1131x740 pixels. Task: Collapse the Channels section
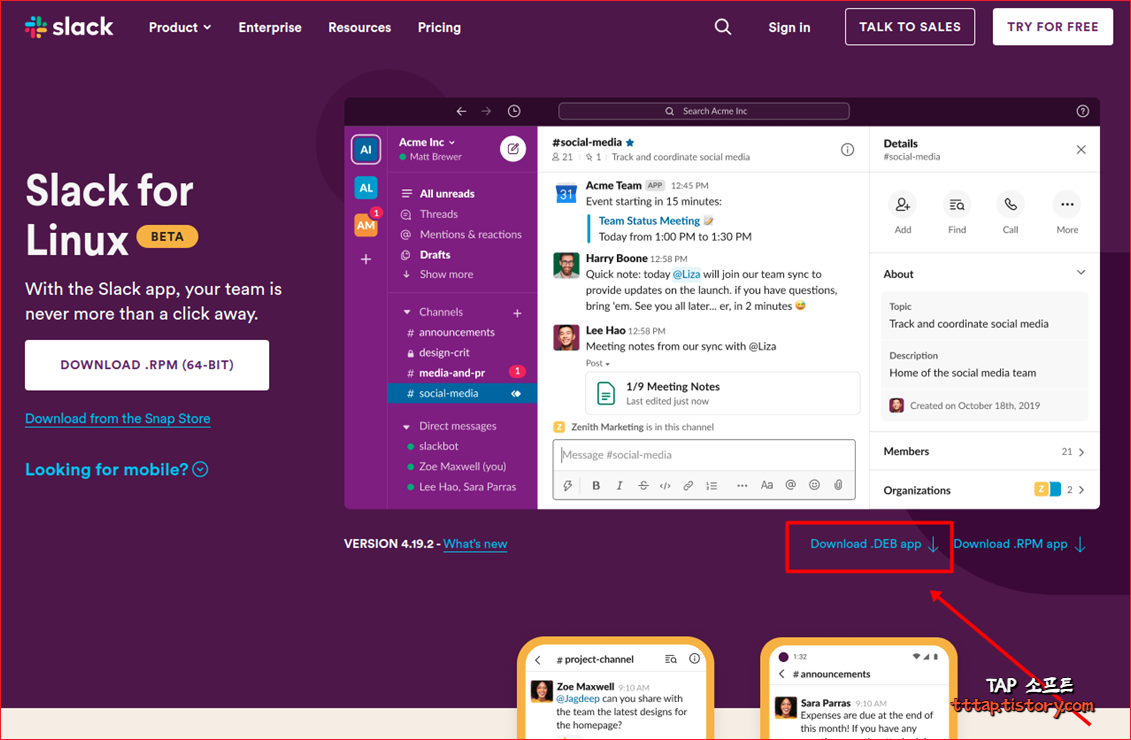click(407, 312)
